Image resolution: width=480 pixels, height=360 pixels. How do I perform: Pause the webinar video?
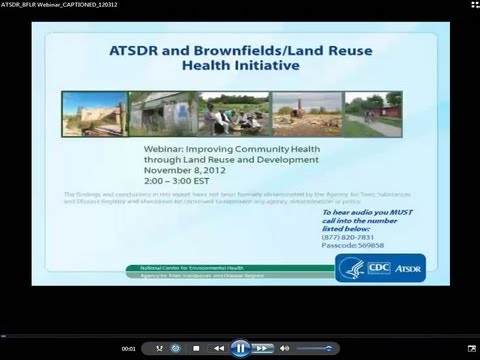click(240, 349)
